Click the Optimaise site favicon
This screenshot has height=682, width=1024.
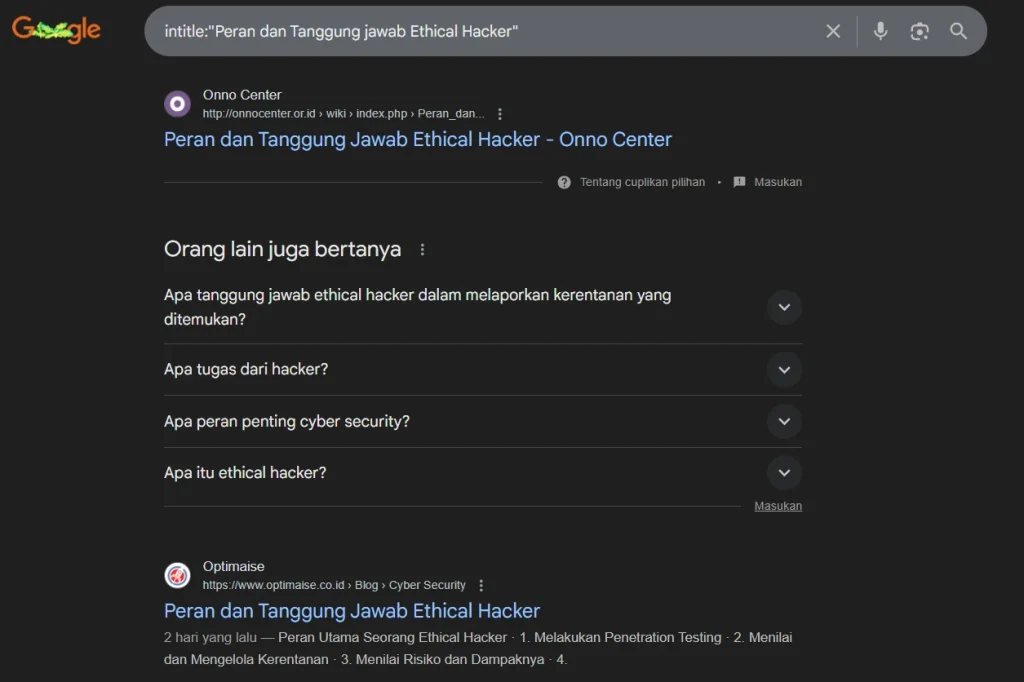point(177,575)
